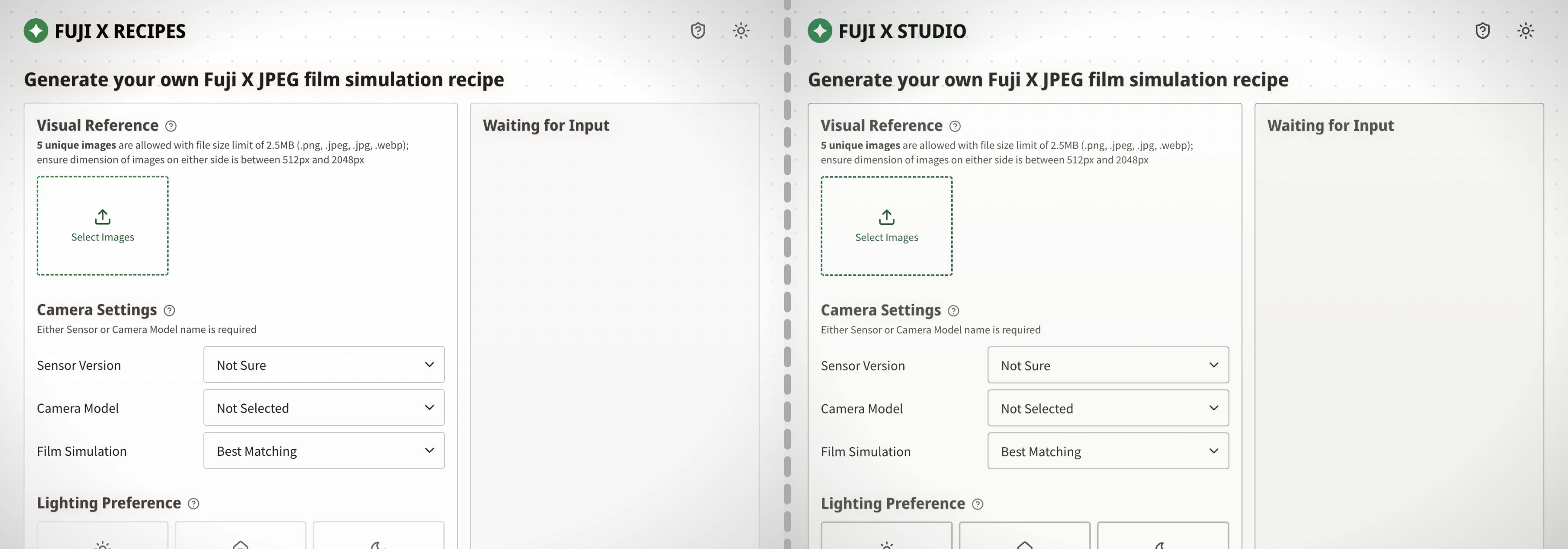Click Visual Reference help icon in Fuji X Studio
This screenshot has height=549, width=1568.
[955, 126]
